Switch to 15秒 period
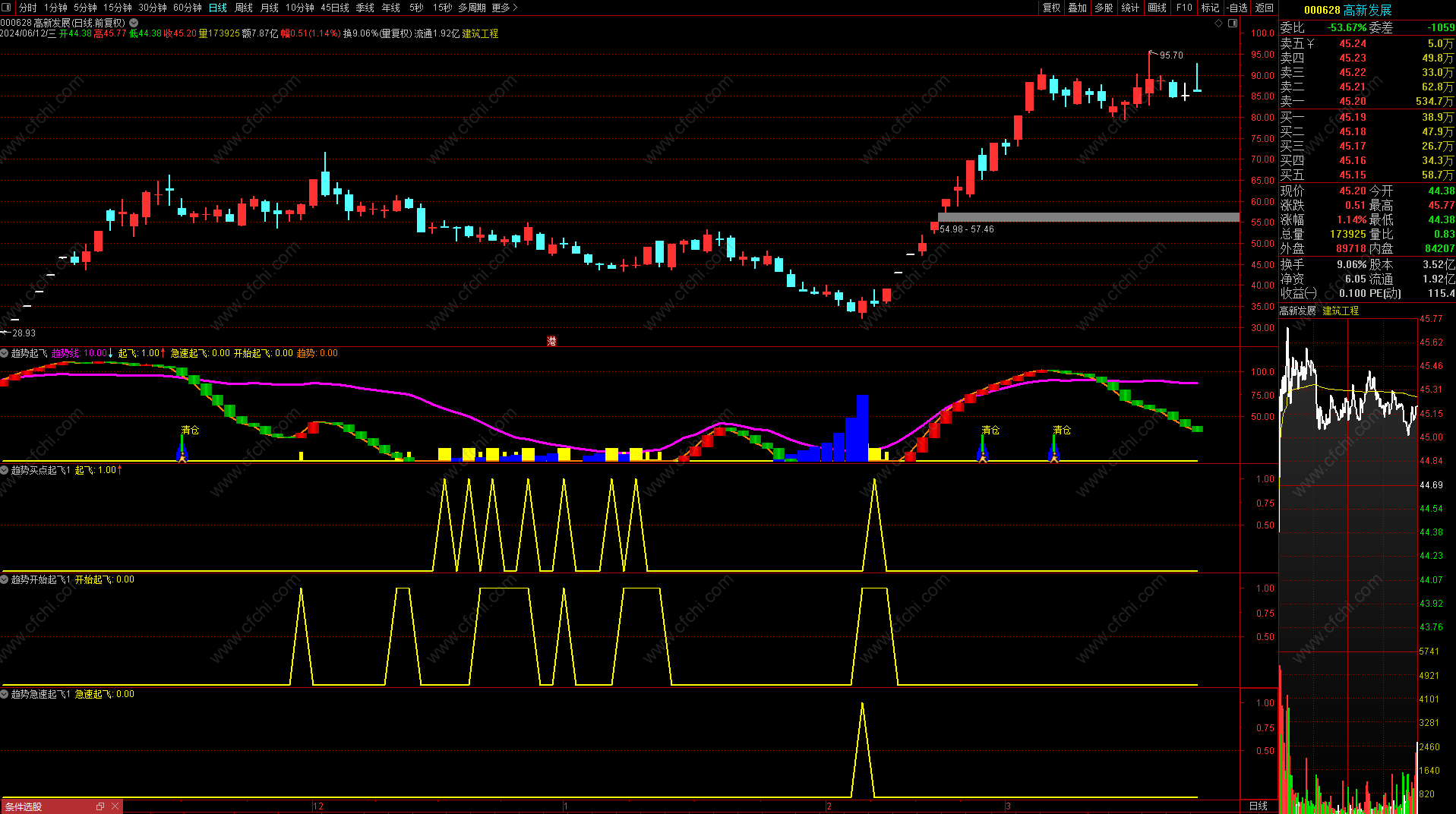The image size is (1456, 814). [x=442, y=8]
